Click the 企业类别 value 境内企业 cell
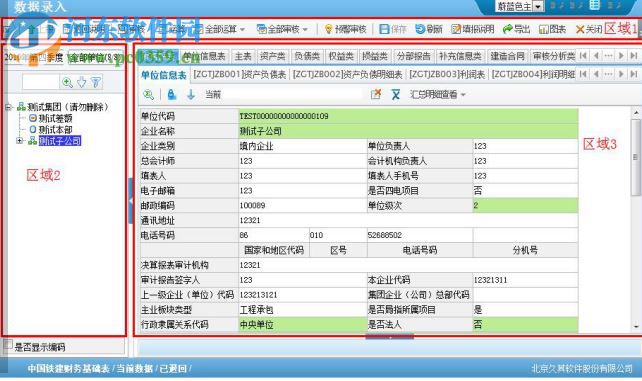642x381 pixels. 303,146
